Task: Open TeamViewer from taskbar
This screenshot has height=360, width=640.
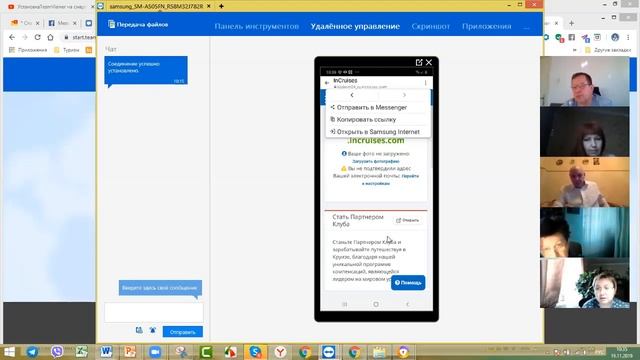Action: click(329, 351)
